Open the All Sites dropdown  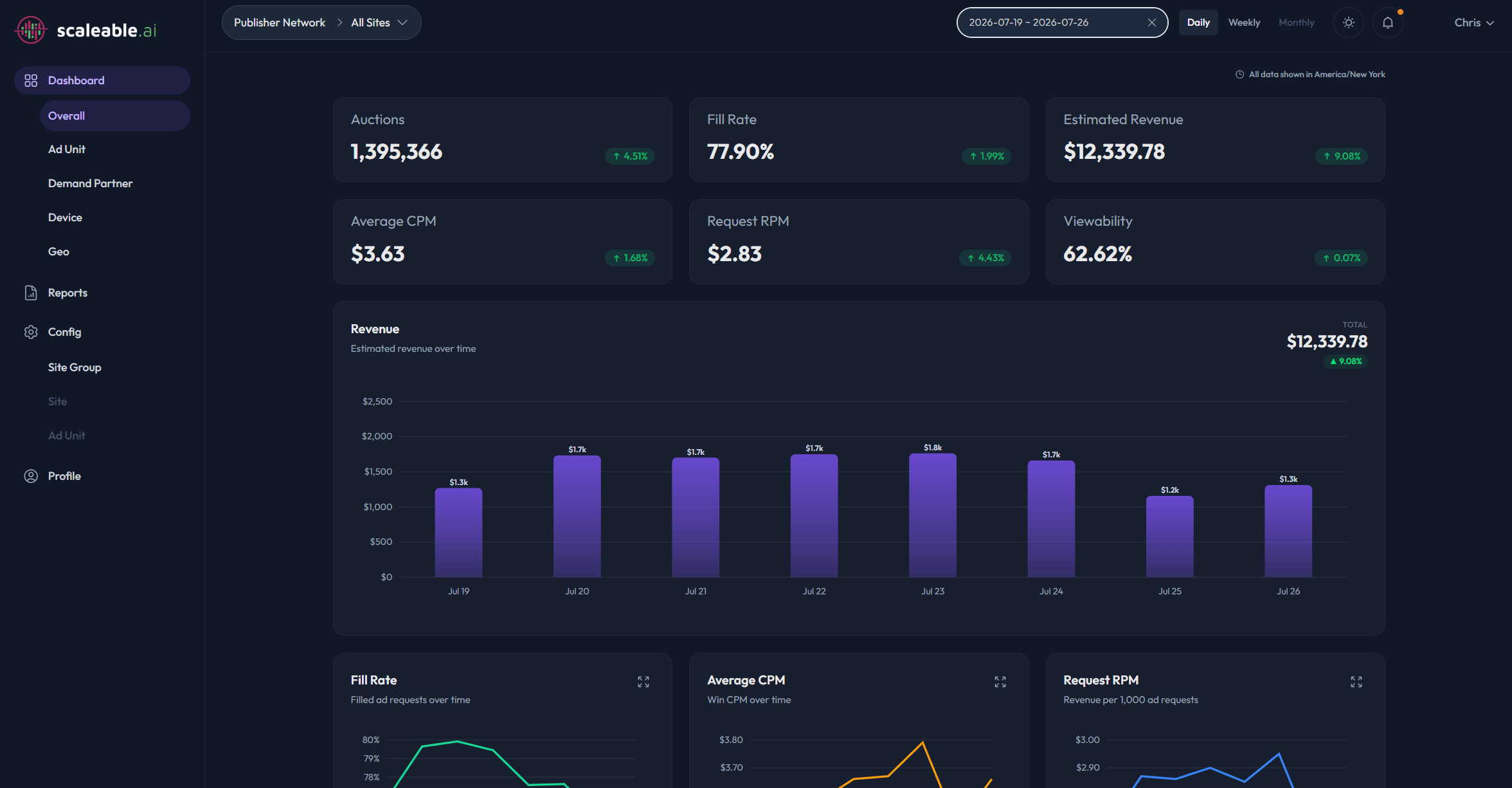tap(379, 23)
